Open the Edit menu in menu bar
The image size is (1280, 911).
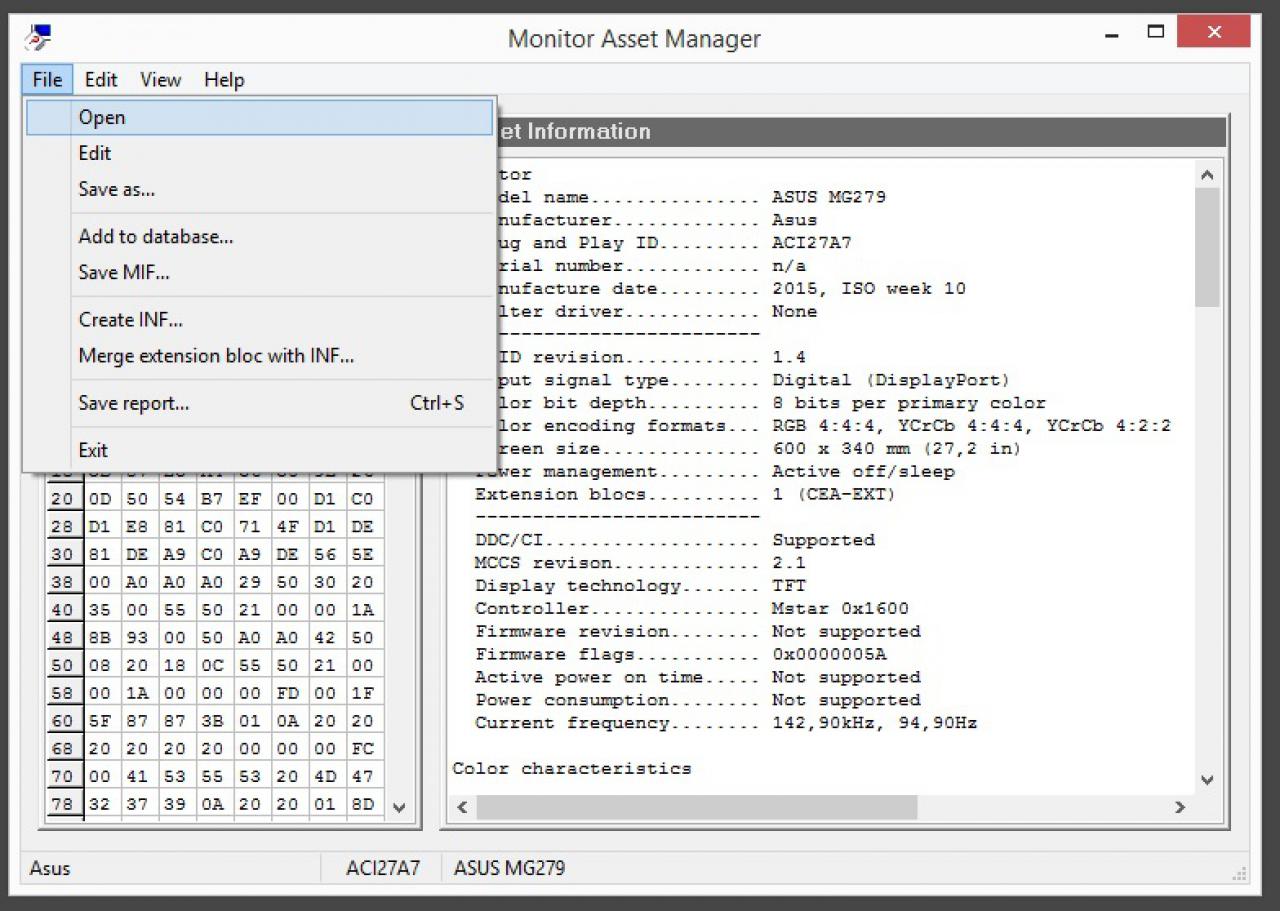[101, 80]
